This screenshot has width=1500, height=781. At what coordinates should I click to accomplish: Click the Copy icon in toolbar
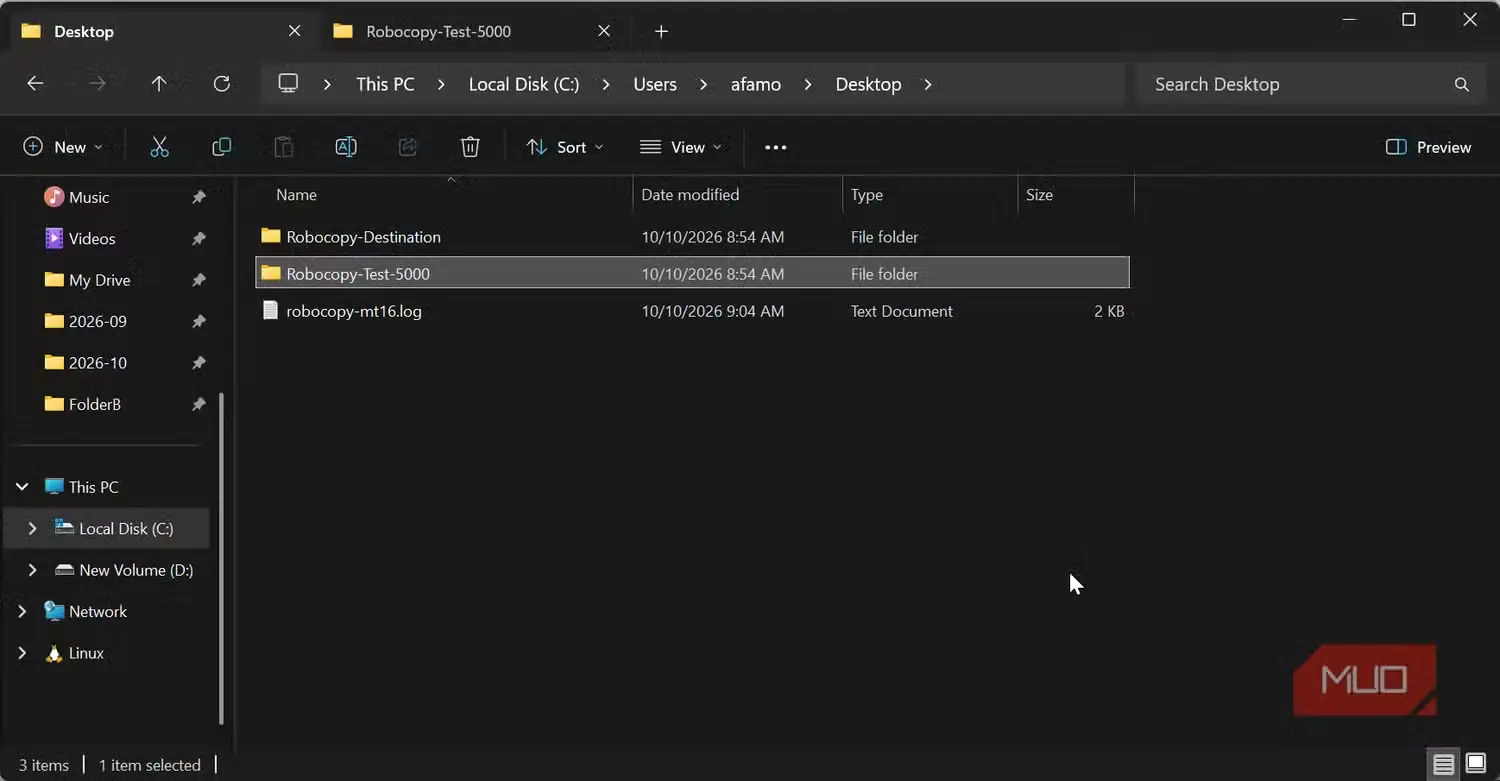click(x=222, y=147)
